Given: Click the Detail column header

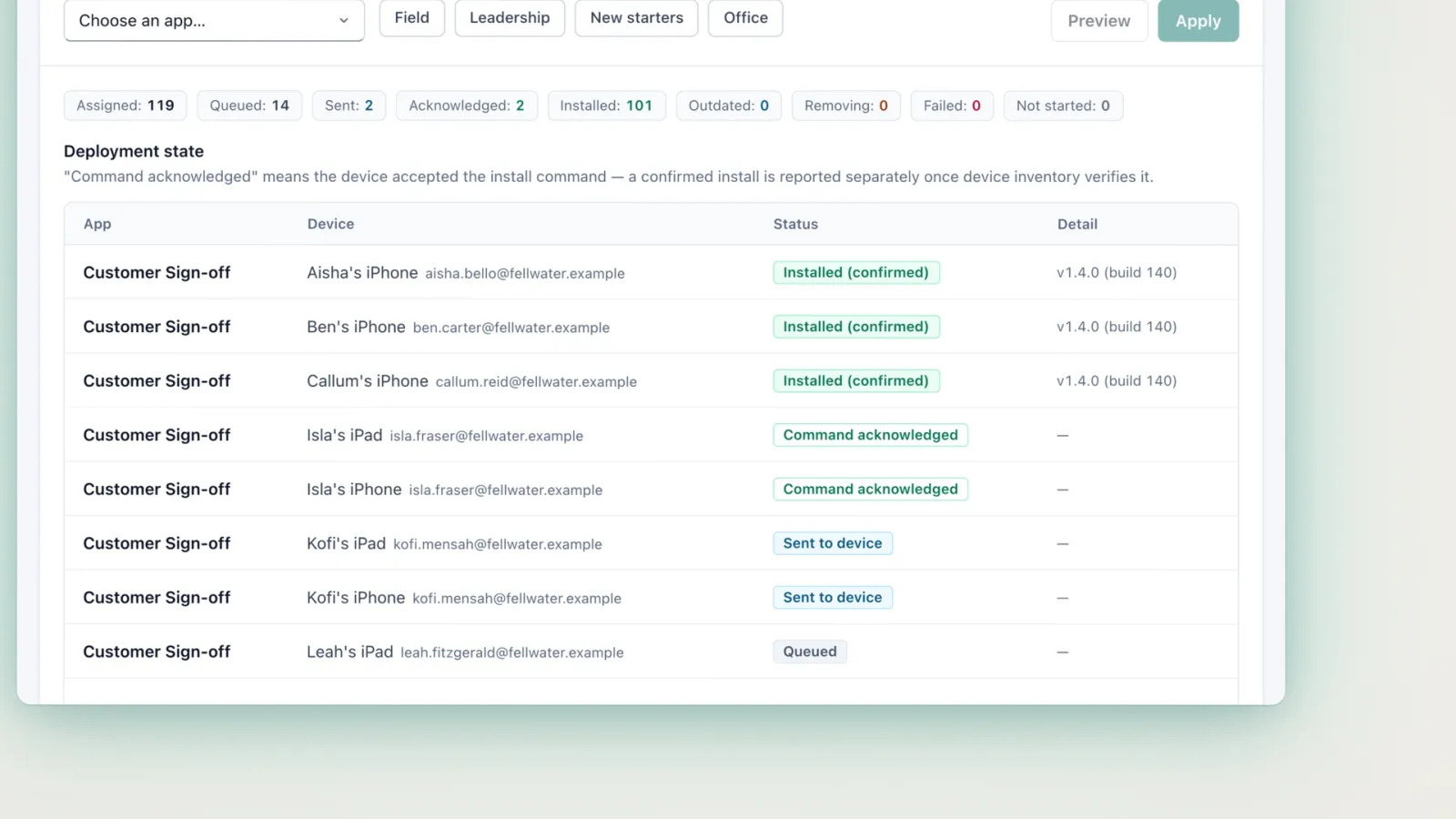Looking at the screenshot, I should point(1077,224).
